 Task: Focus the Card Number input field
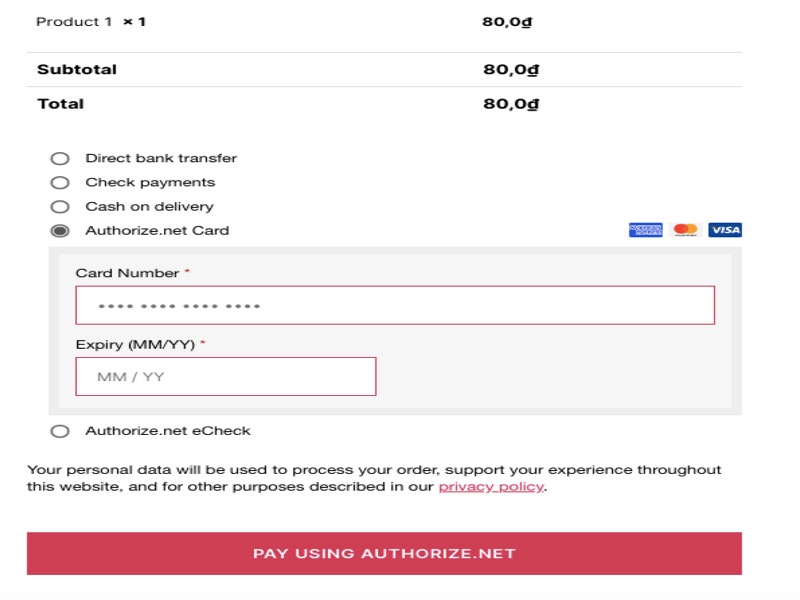(395, 305)
